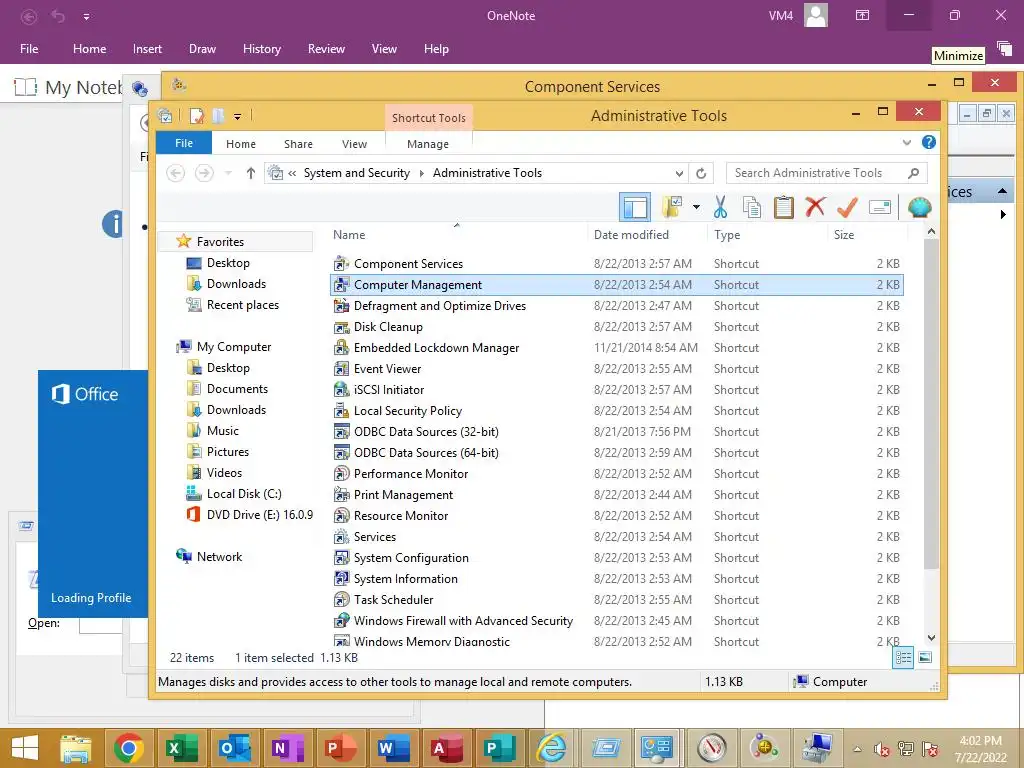The width and height of the screenshot is (1024, 768).
Task: Click the Properties quick access icon
Action: (197, 116)
